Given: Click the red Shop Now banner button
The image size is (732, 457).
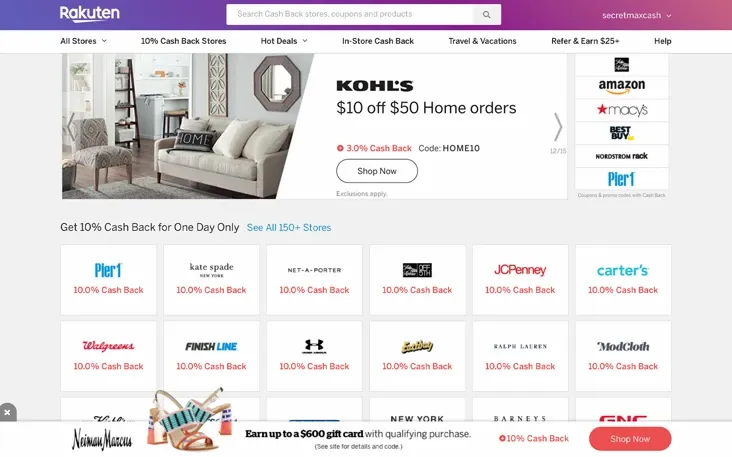Looking at the screenshot, I should pos(630,439).
